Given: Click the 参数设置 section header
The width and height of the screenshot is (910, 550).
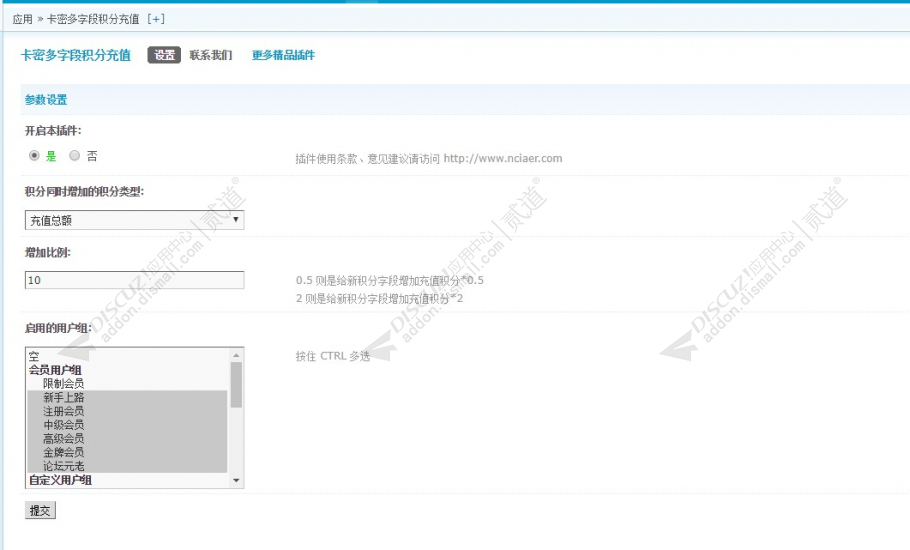Looking at the screenshot, I should [46, 100].
